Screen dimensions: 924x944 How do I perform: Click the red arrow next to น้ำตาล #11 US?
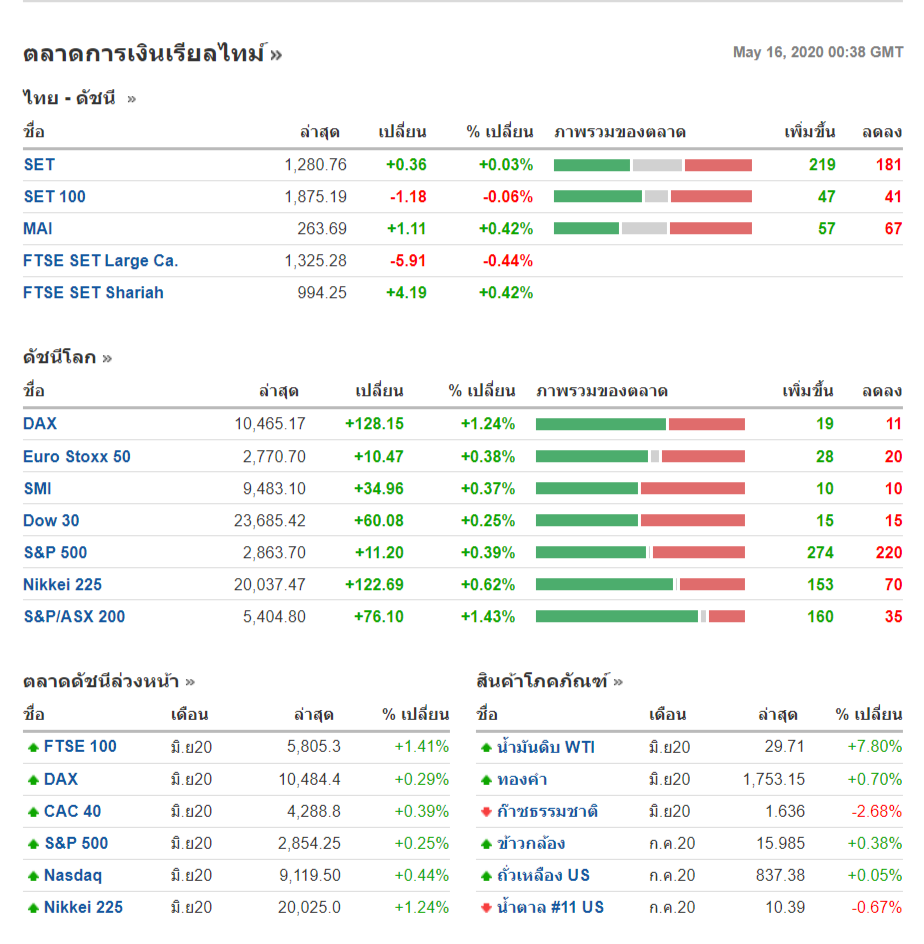click(487, 908)
